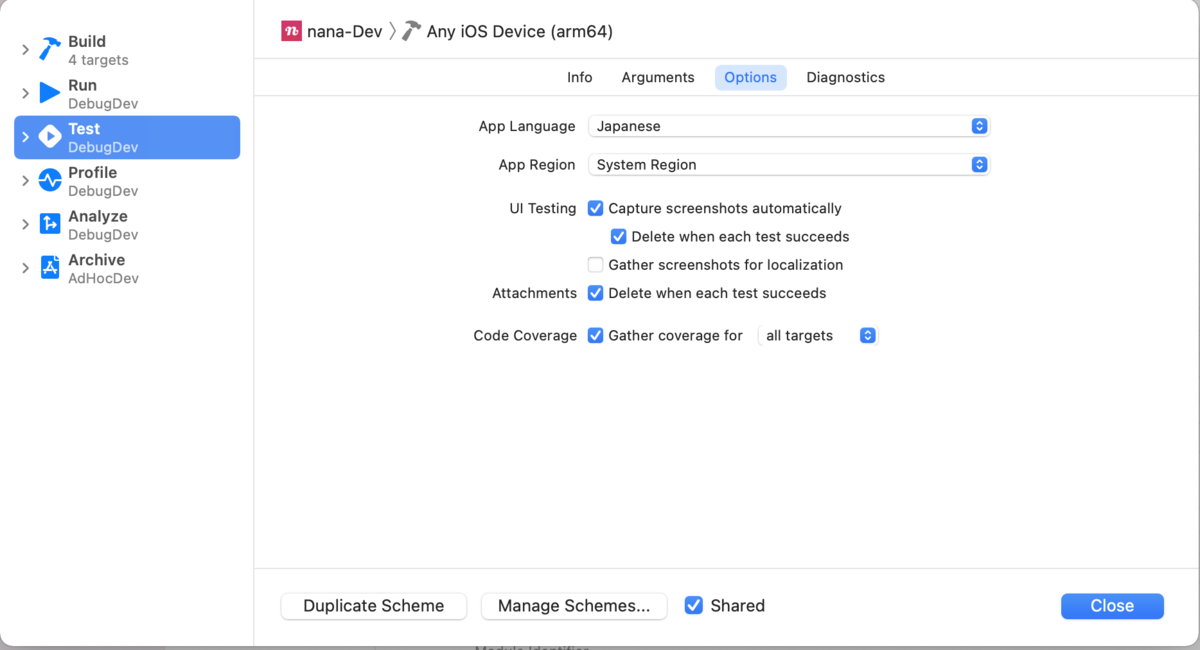Switch to the Arguments tab

[x=658, y=78]
